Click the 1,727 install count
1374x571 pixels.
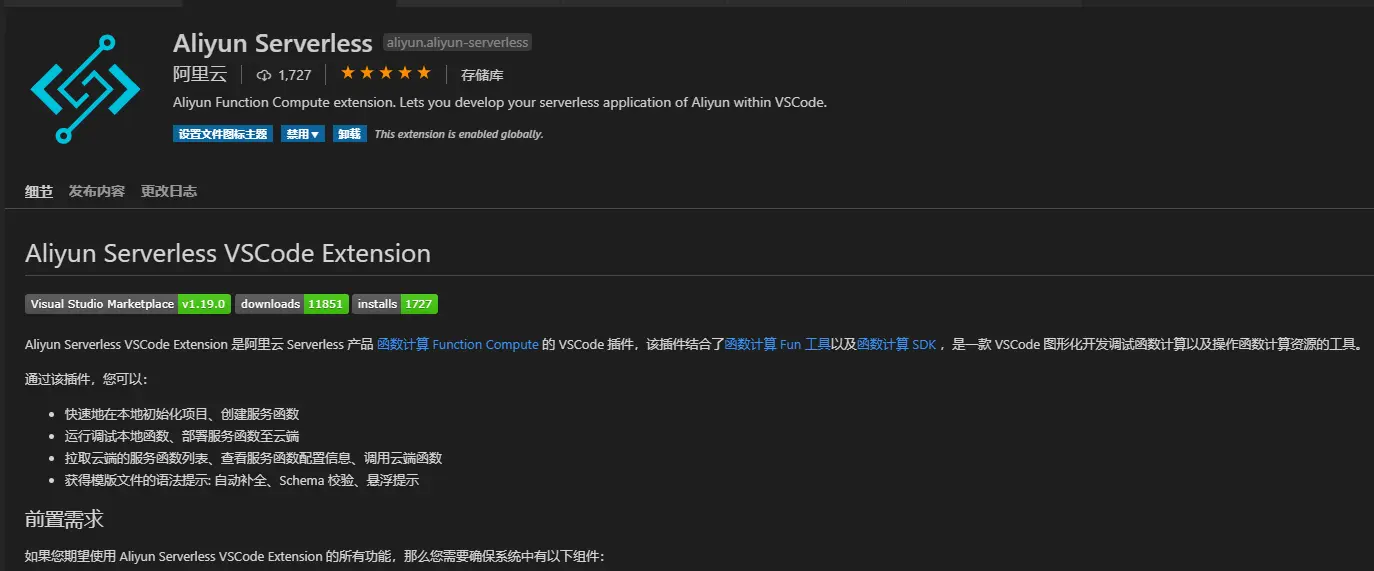[x=295, y=75]
